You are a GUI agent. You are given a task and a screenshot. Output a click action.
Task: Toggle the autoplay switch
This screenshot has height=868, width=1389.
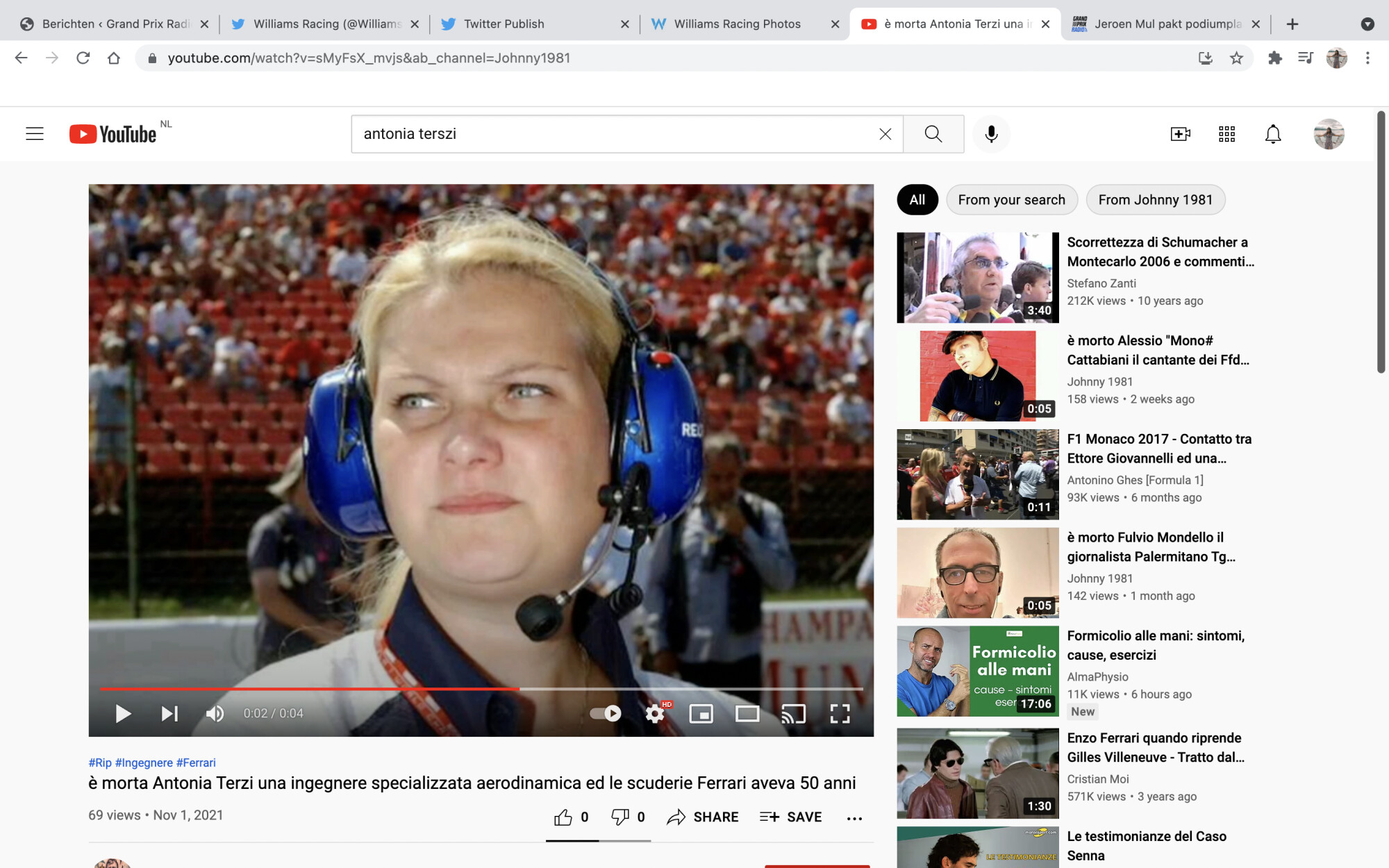point(606,713)
